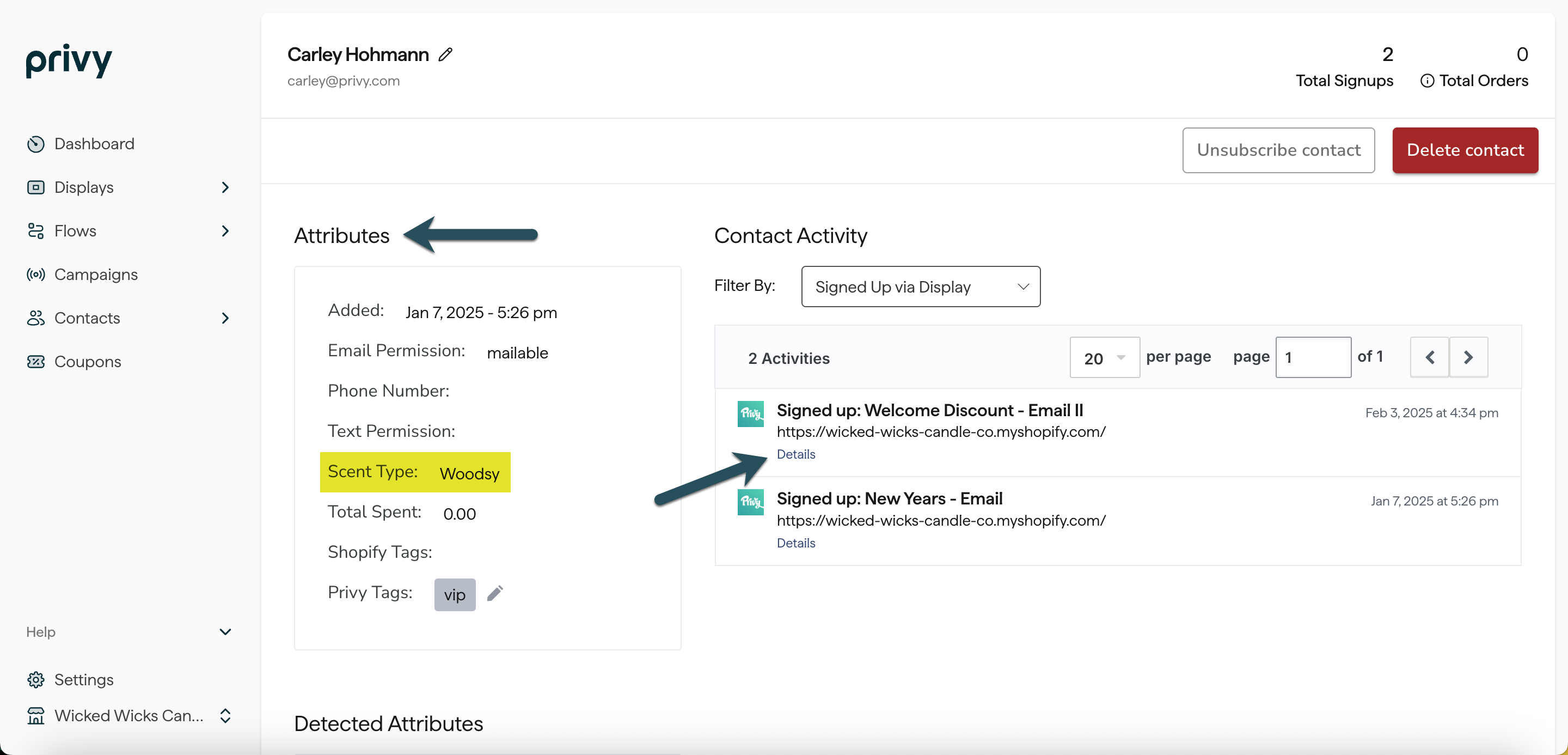
Task: Open the Wicked Wicks Candle store switcher
Action: pos(225,716)
